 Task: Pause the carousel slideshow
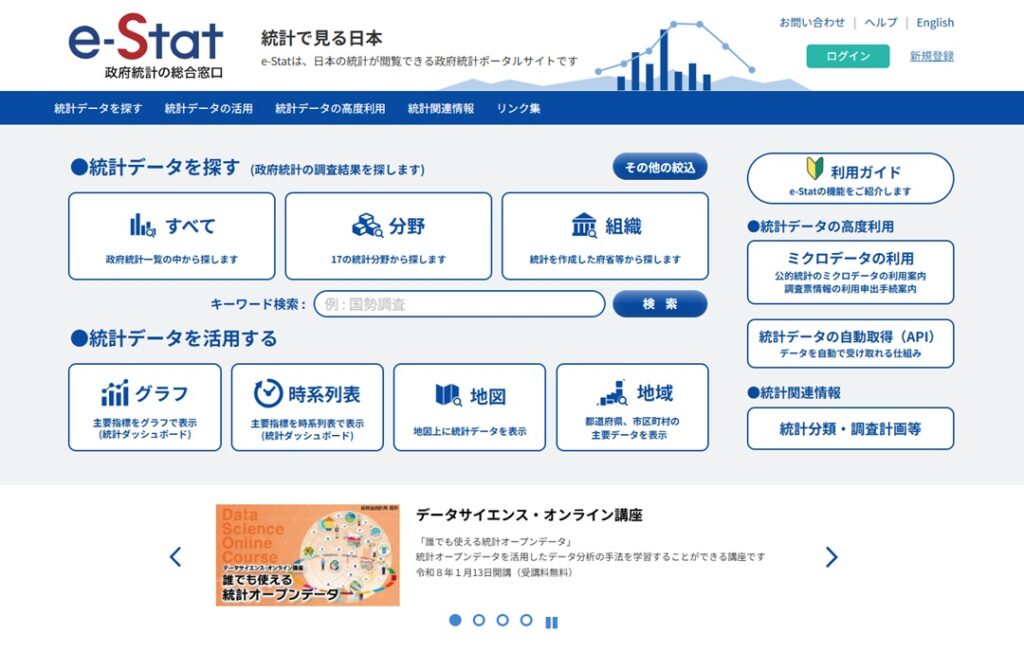pyautogui.click(x=549, y=621)
